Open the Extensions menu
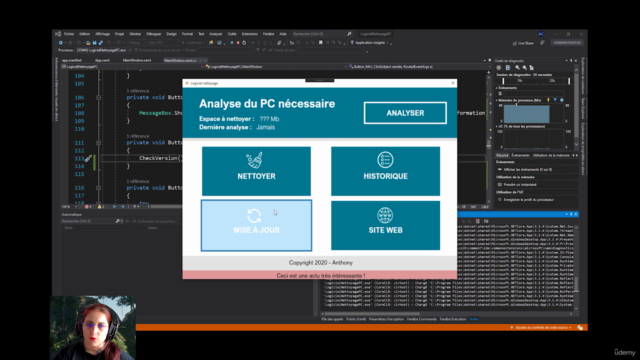Image resolution: width=640 pixels, height=360 pixels. tap(250, 34)
